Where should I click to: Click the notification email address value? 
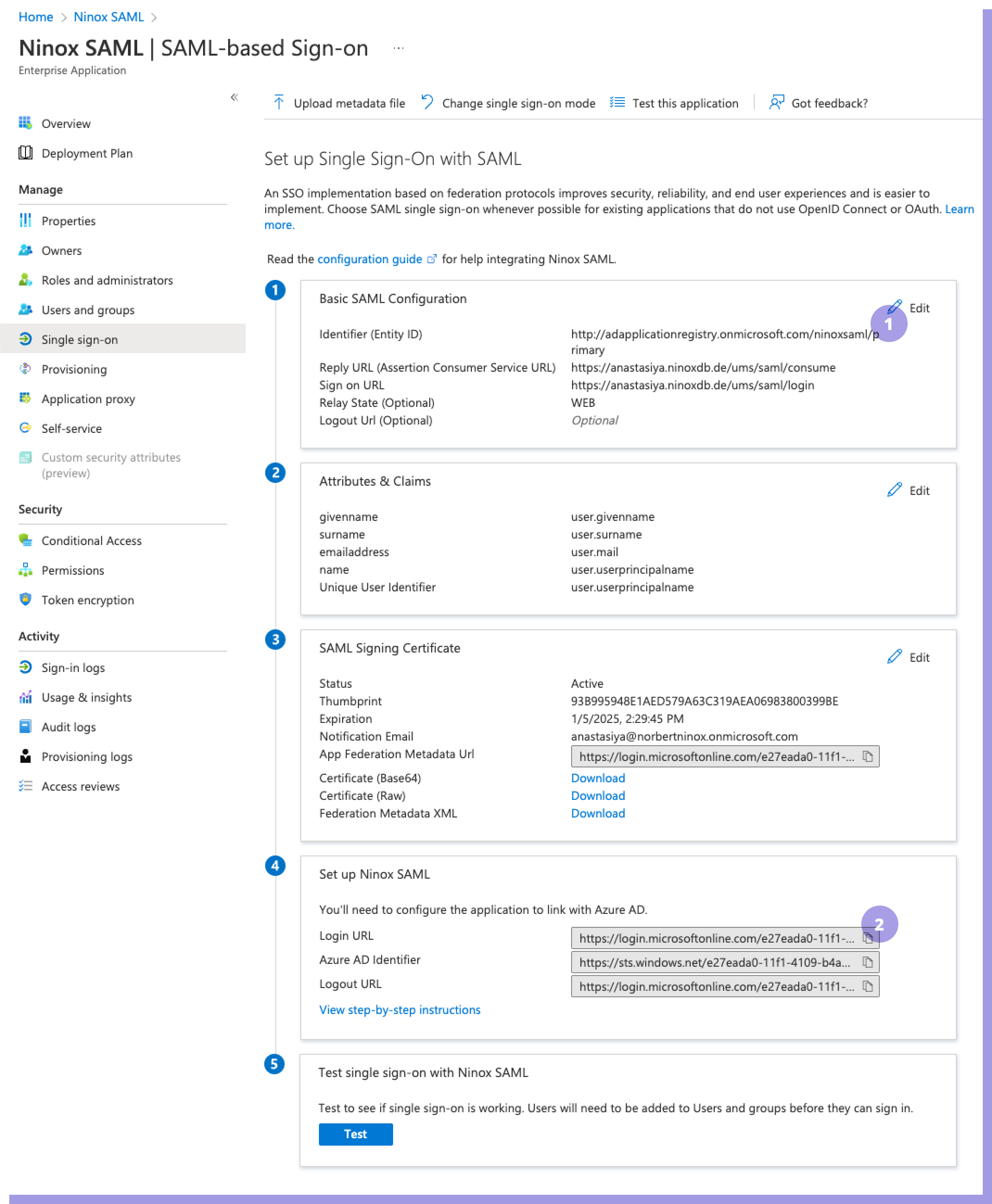684,736
